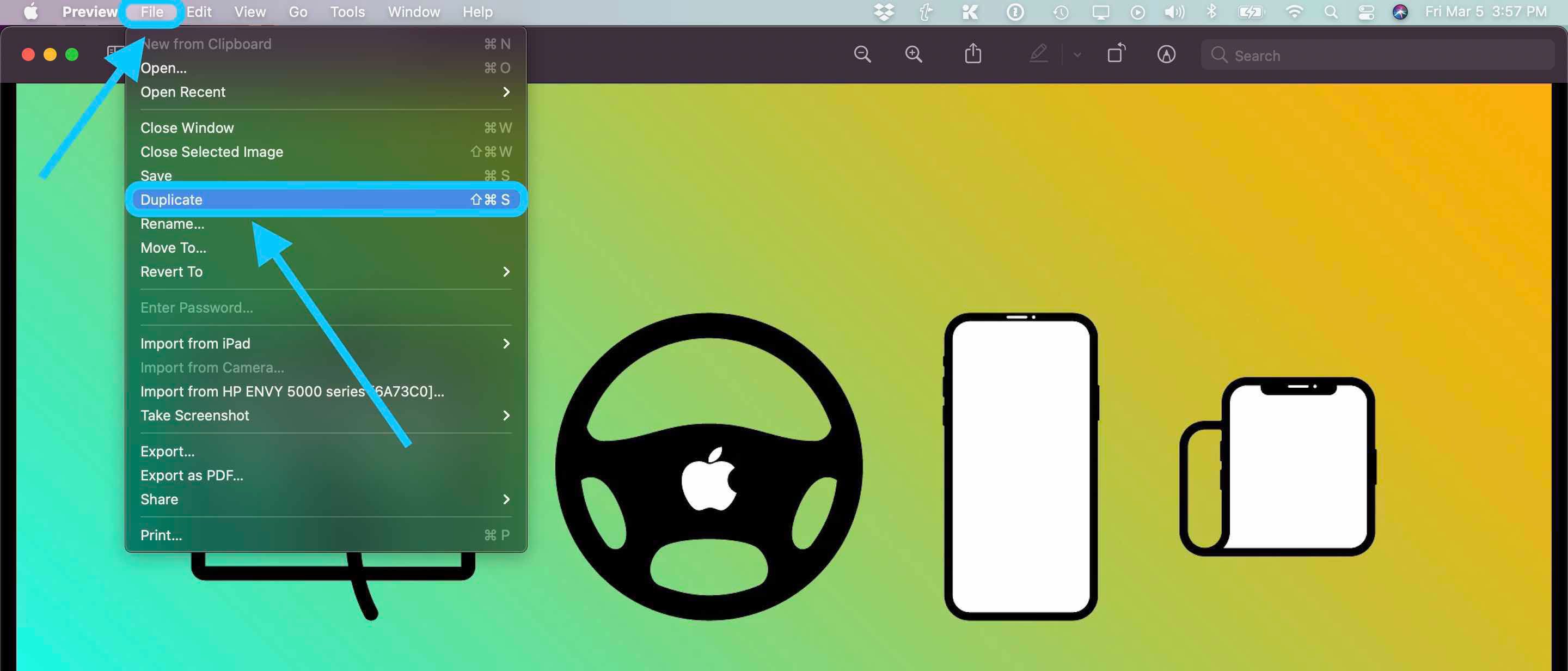
Task: Click the date and time clock
Action: 1485,11
